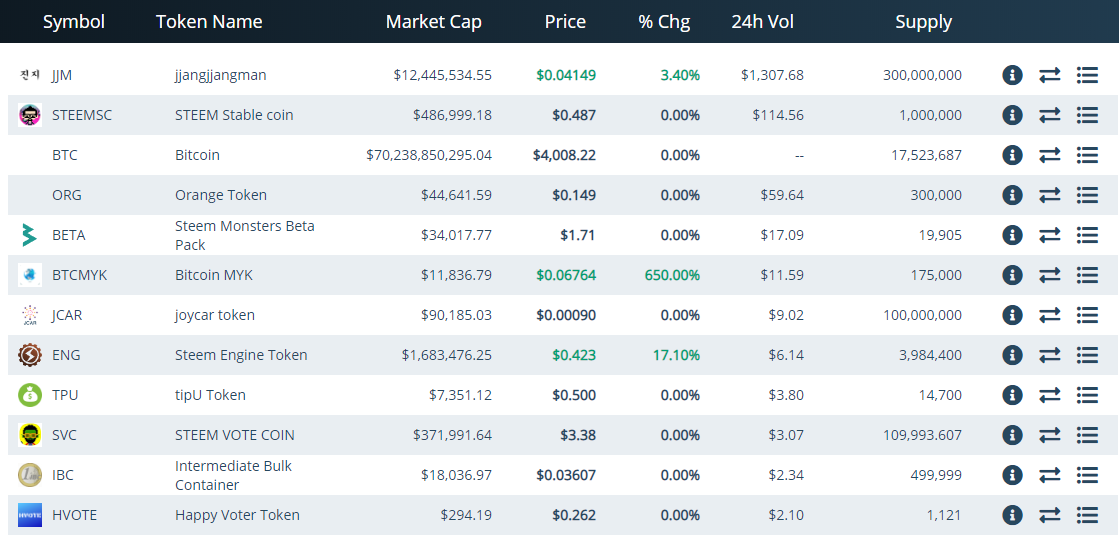Select the jjangjjangman token name
The image size is (1119, 540).
point(221,75)
